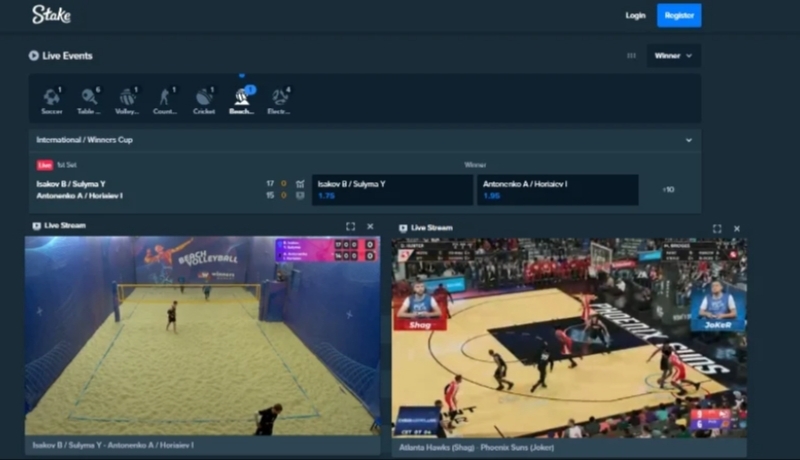Open the stream icon in Antonenko row
Screen dimensions: 800x460
pyautogui.click(x=300, y=195)
